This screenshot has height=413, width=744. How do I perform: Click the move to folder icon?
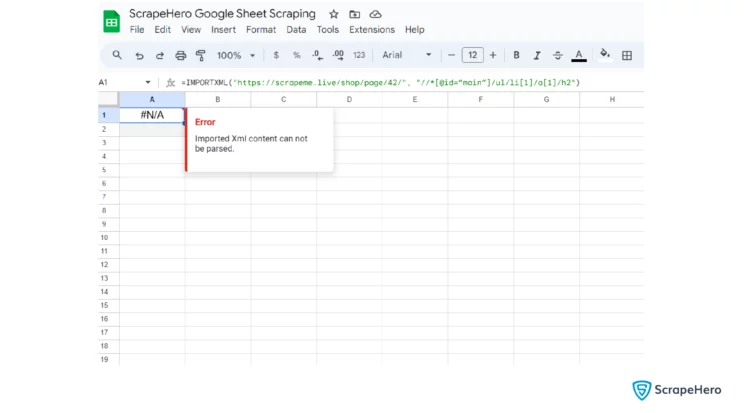pyautogui.click(x=354, y=14)
